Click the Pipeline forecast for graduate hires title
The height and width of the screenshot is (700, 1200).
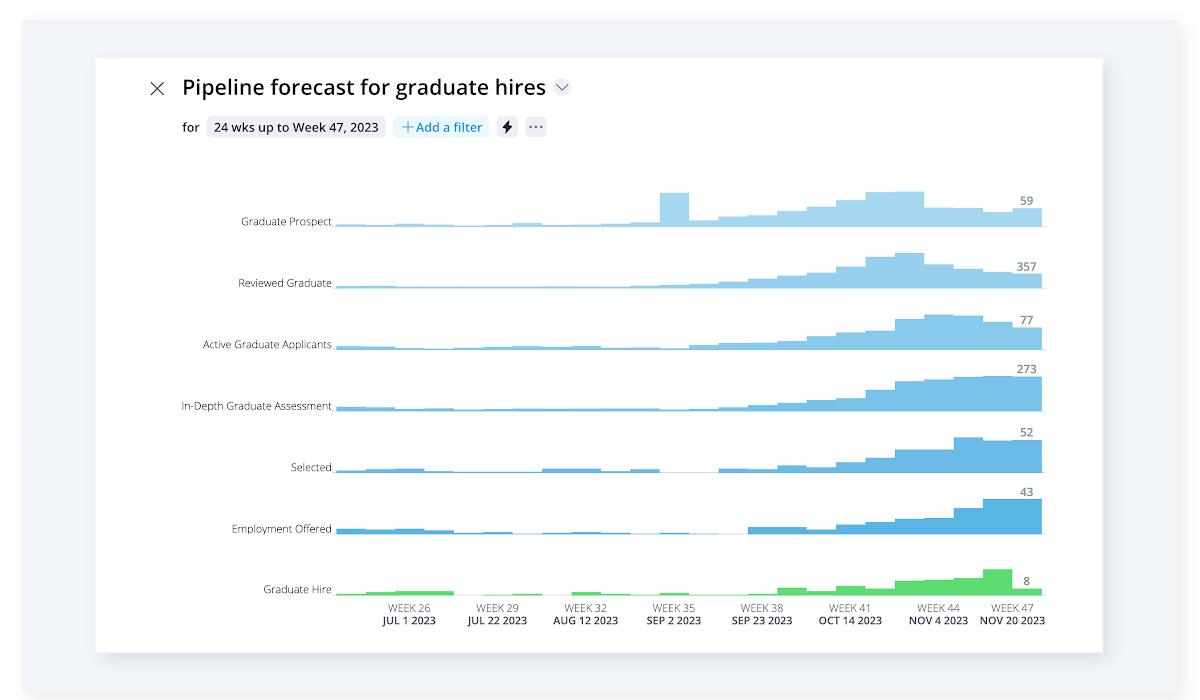(364, 88)
